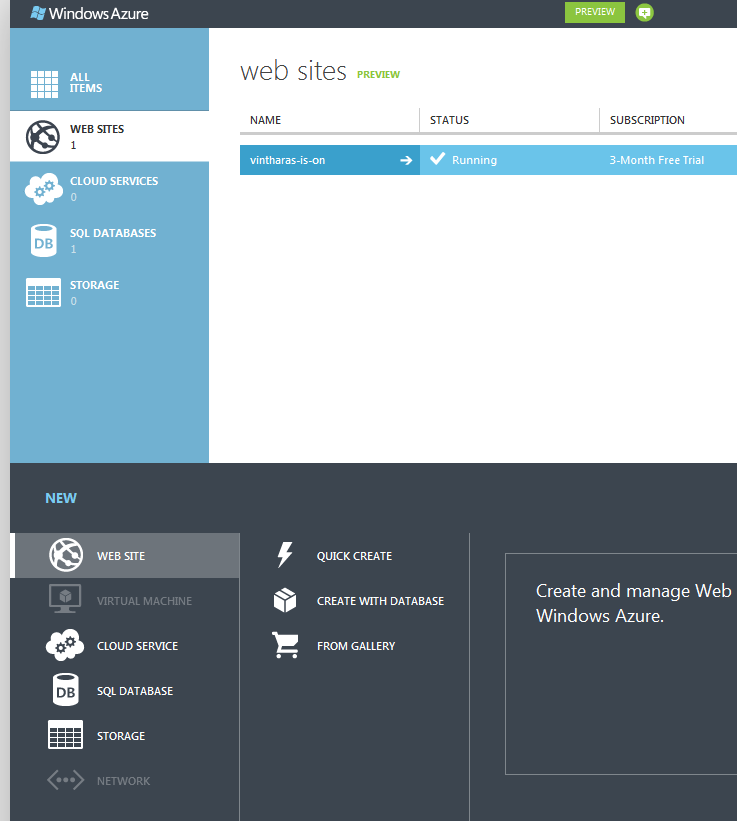The height and width of the screenshot is (821, 737).
Task: Choose STORAGE in NEW panel
Action: pos(121,736)
